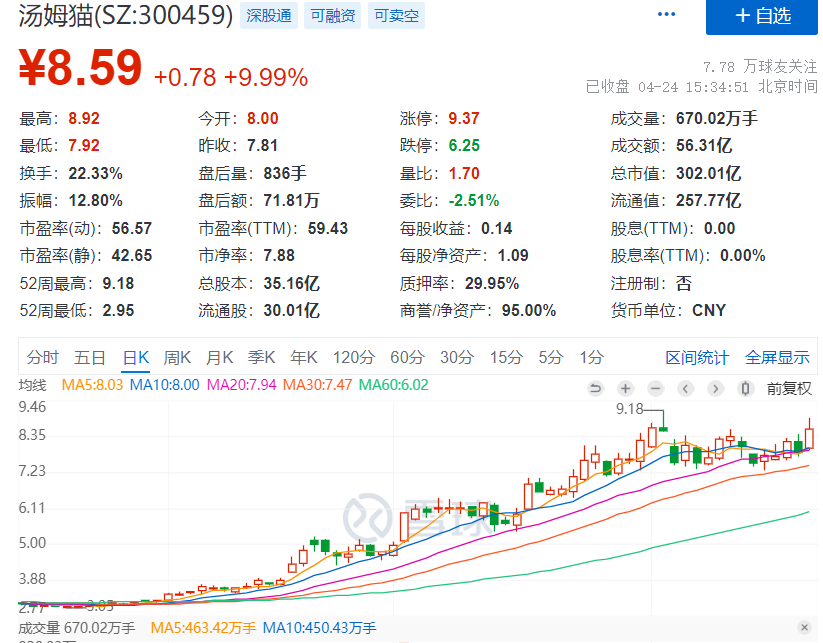Viewport: 823px width, 643px height.
Task: Click the 换手 value 22.33%
Action: [96, 173]
